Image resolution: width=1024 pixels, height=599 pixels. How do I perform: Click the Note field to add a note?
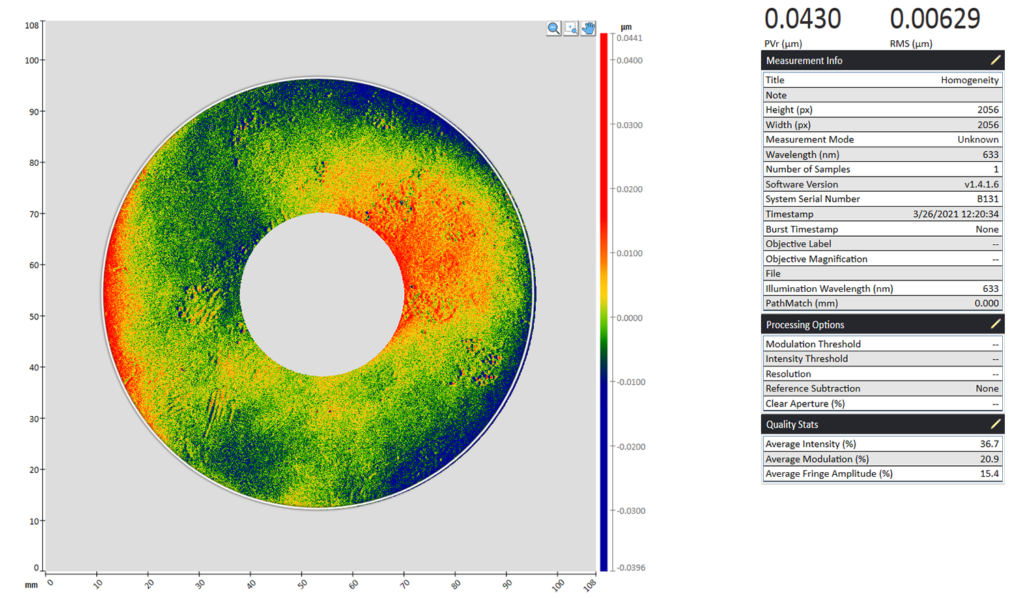(x=880, y=94)
